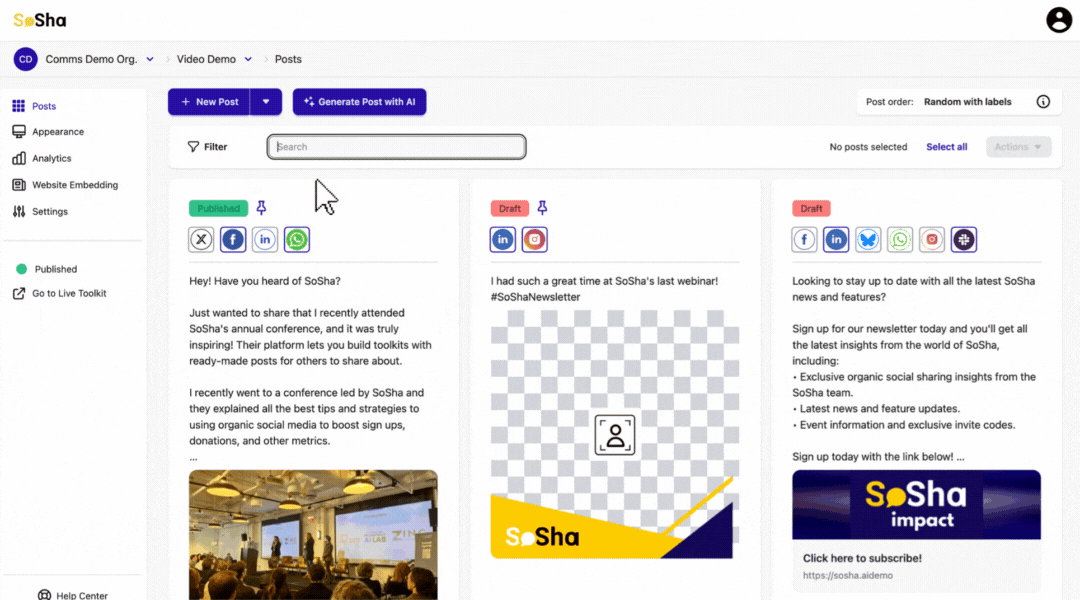Select Bluesky icon on newsletter post

868,240
